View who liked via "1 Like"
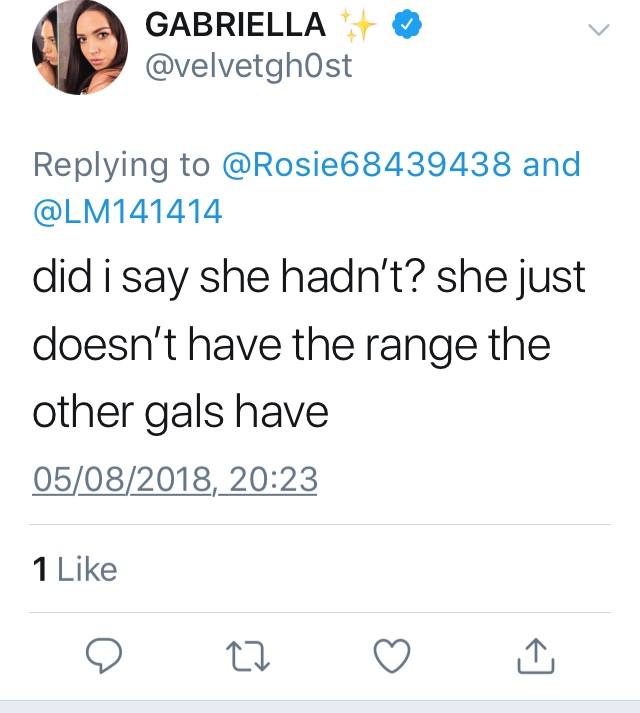Viewport: 640px width, 713px height. pos(75,569)
